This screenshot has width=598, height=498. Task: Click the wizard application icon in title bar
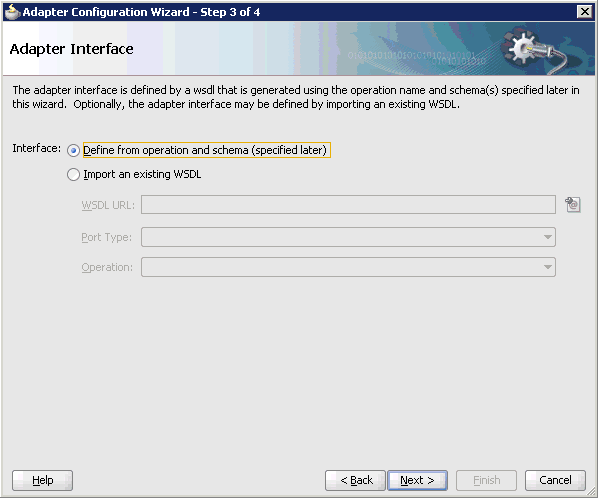click(x=12, y=12)
